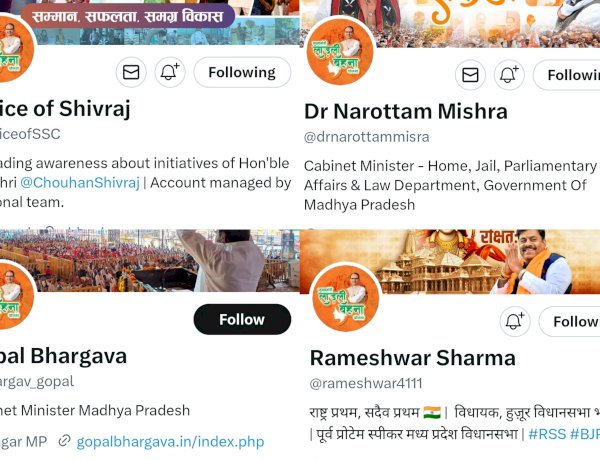The height and width of the screenshot is (460, 600).
Task: Toggle Following button for Dr Narottam Mishra
Action: coord(567,75)
